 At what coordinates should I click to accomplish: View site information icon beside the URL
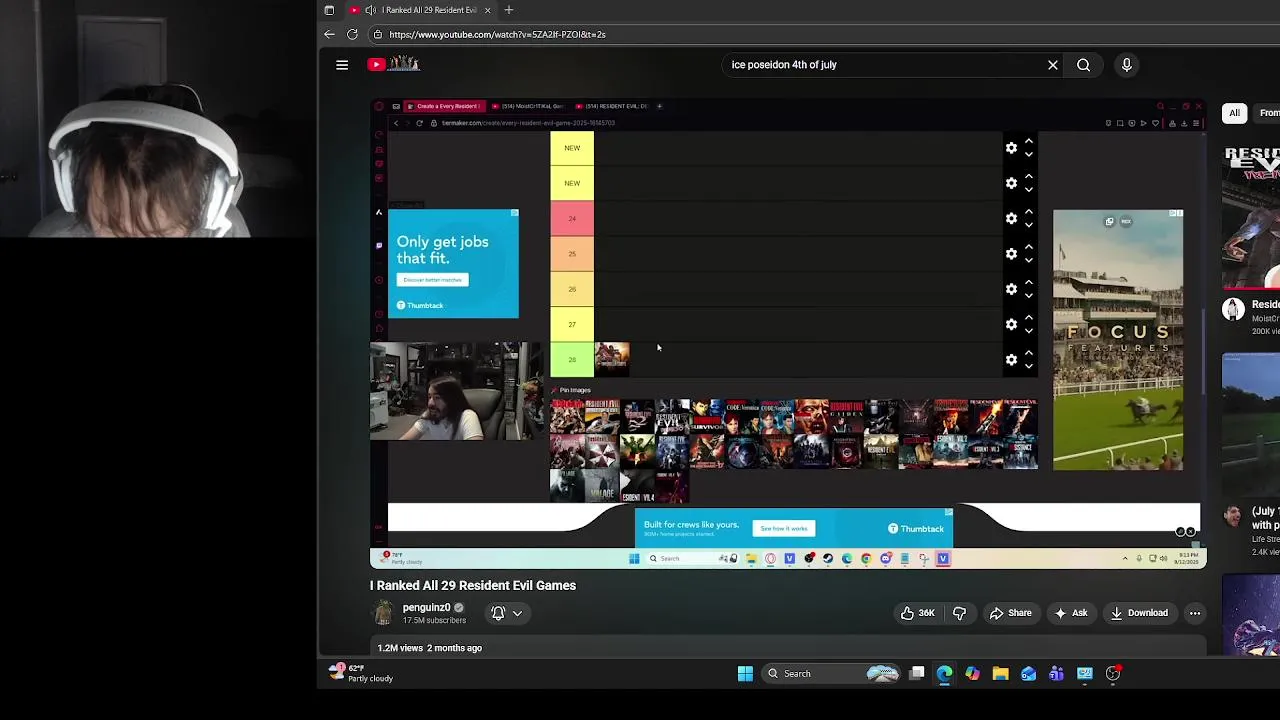click(x=377, y=34)
